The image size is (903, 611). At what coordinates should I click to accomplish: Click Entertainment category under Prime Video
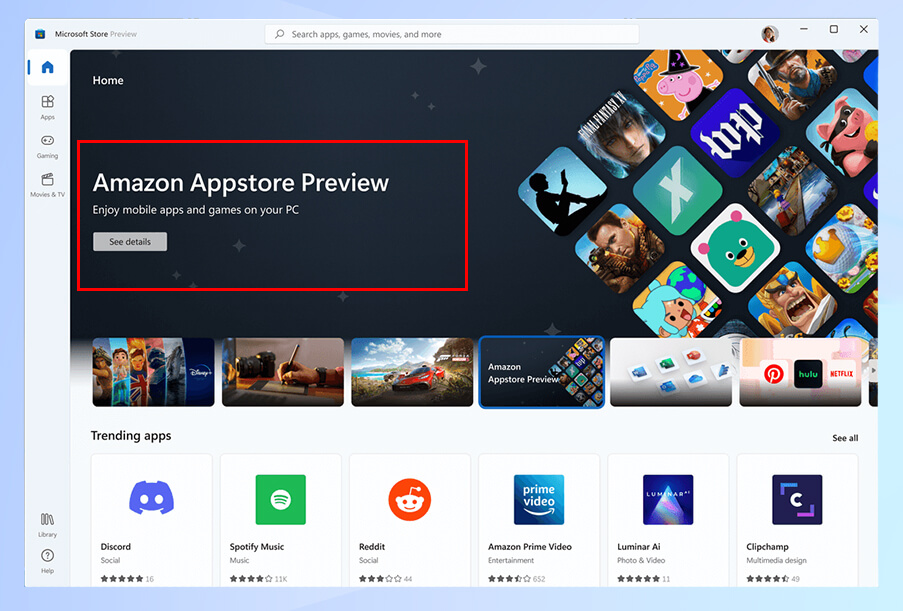point(511,560)
